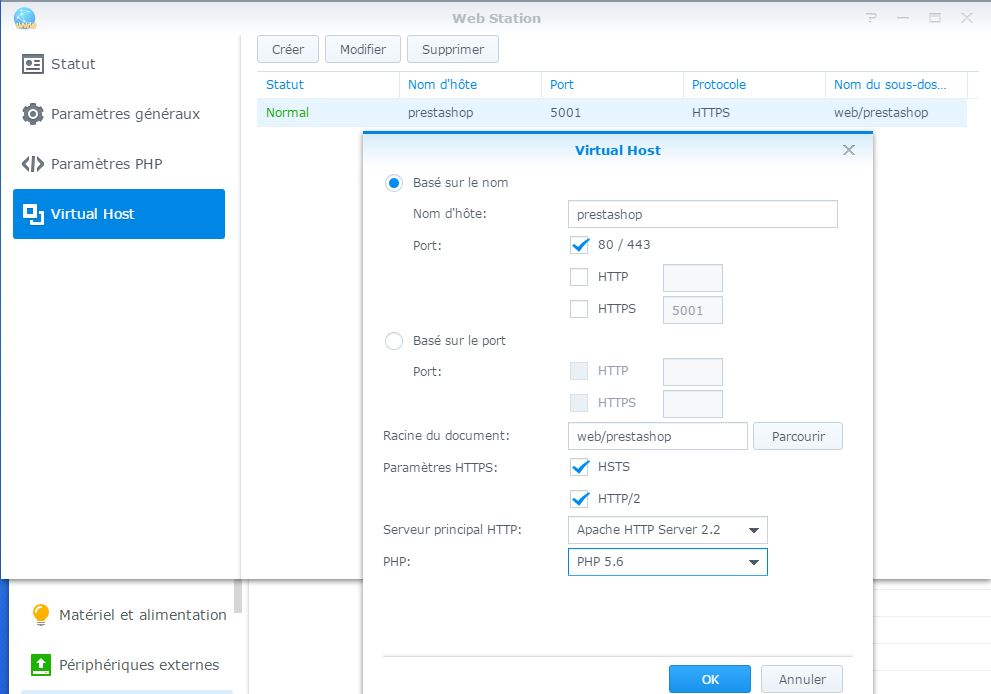Click the Matériel et alimentation bulb icon
The image size is (991, 694).
point(41,615)
